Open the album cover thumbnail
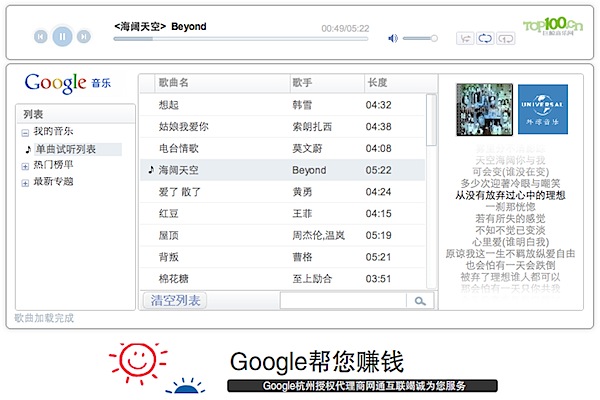Viewport: 600px width, 400px height. point(484,109)
